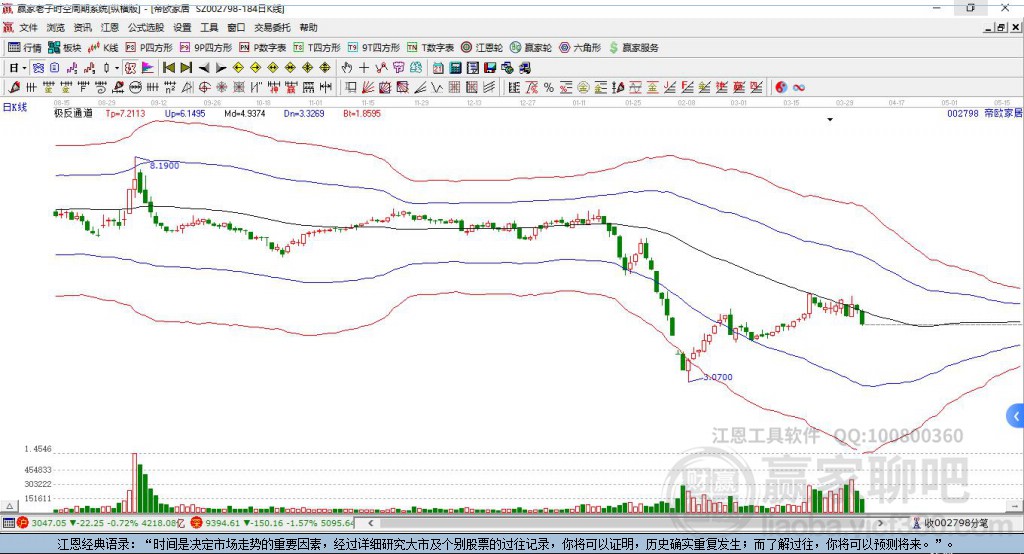The width and height of the screenshot is (1024, 554).
Task: Open the P四方形 tool
Action: tap(149, 48)
